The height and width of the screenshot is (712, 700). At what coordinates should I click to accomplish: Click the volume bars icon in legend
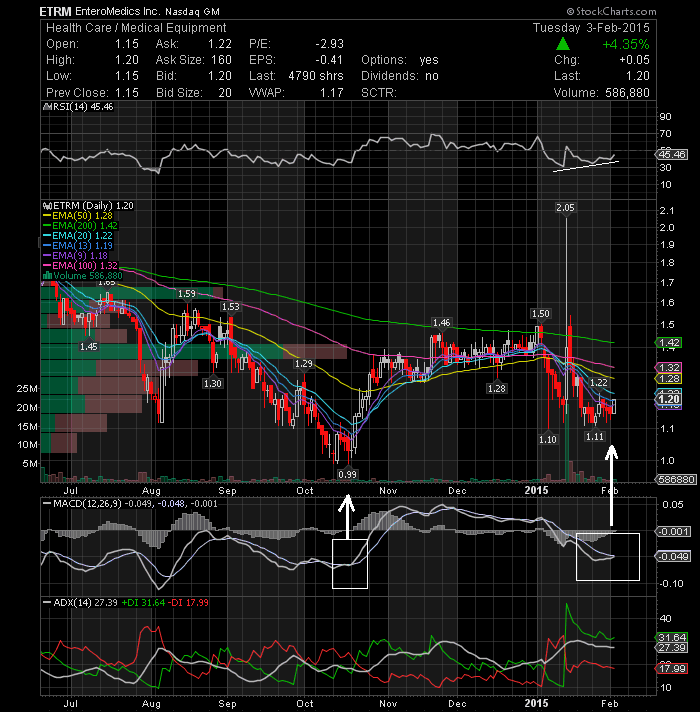(x=47, y=276)
